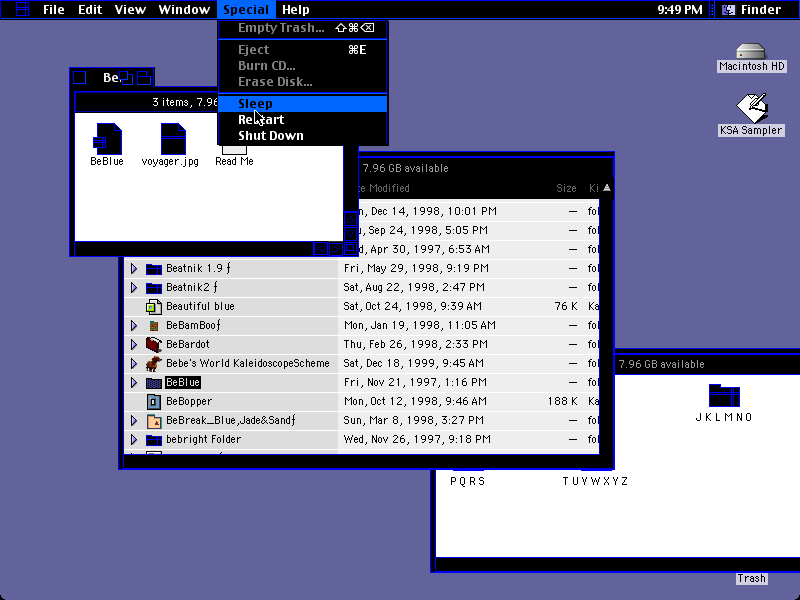Select the BeBreak_Blue,Jade&Sand folder icon
This screenshot has height=600, width=800.
[154, 421]
